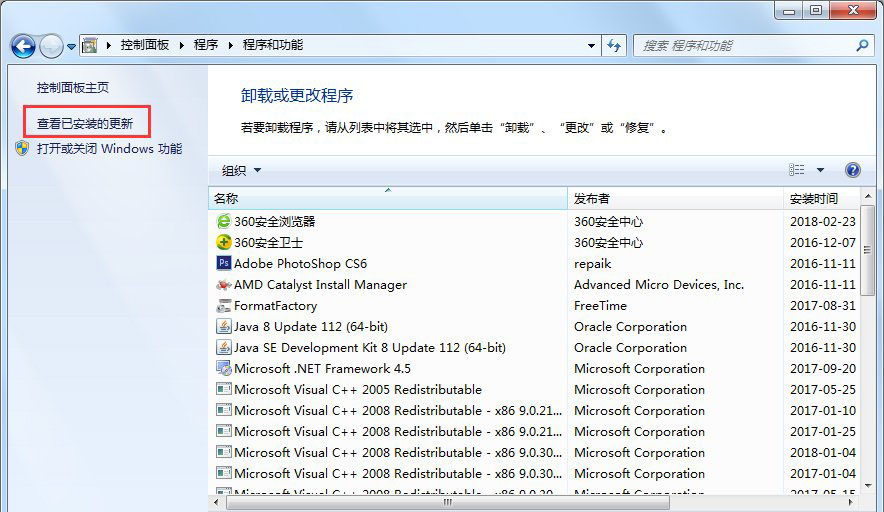Expand the arrow after 程序 breadcrumb

point(231,45)
